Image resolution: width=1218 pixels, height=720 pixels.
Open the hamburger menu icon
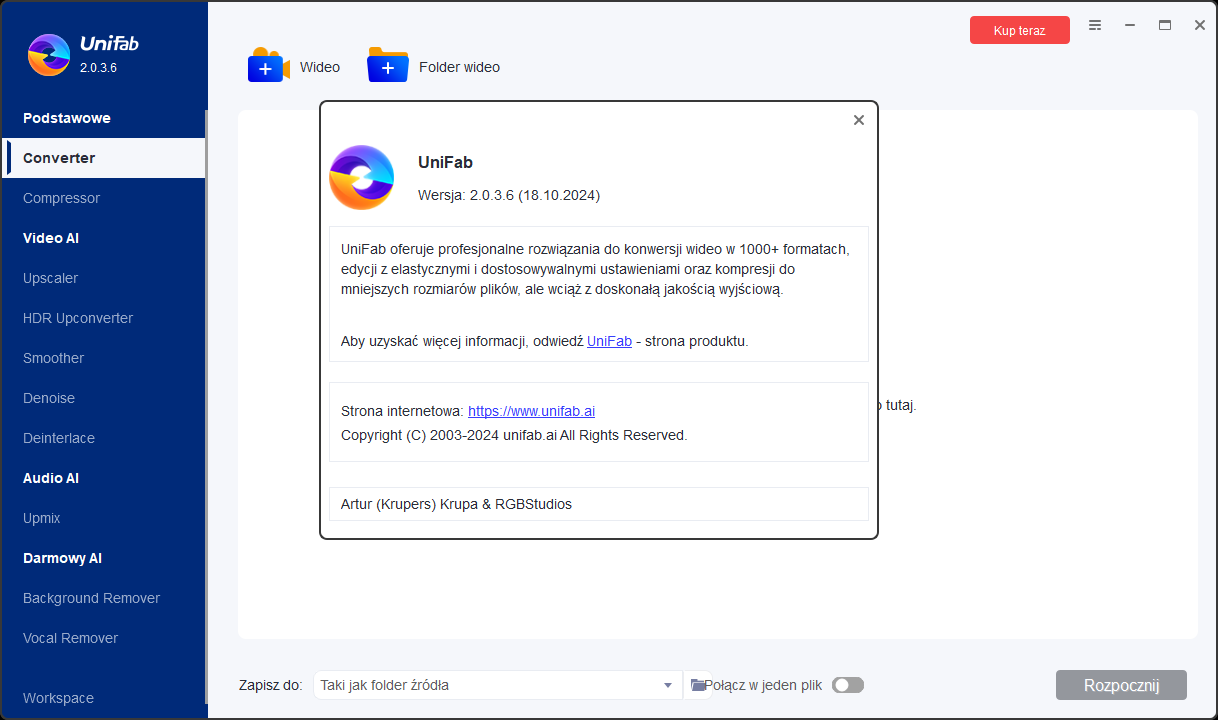(x=1095, y=25)
